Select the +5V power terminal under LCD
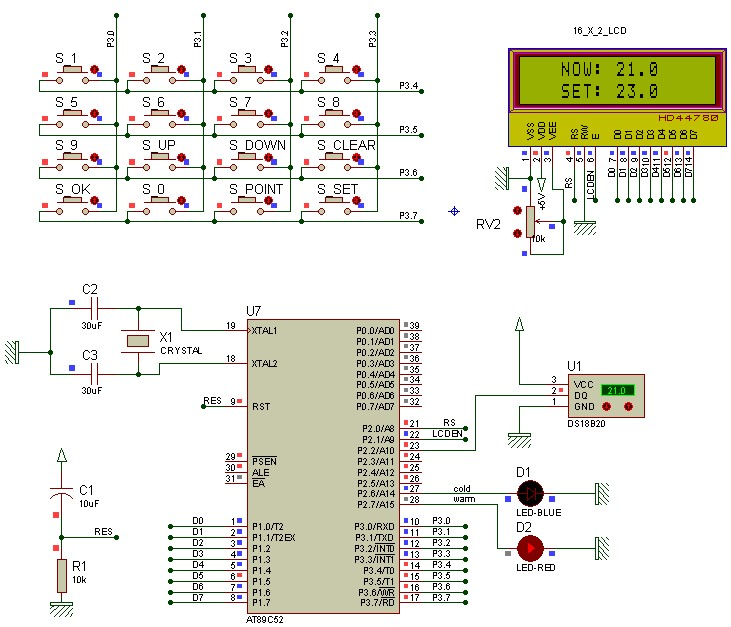 (x=541, y=186)
